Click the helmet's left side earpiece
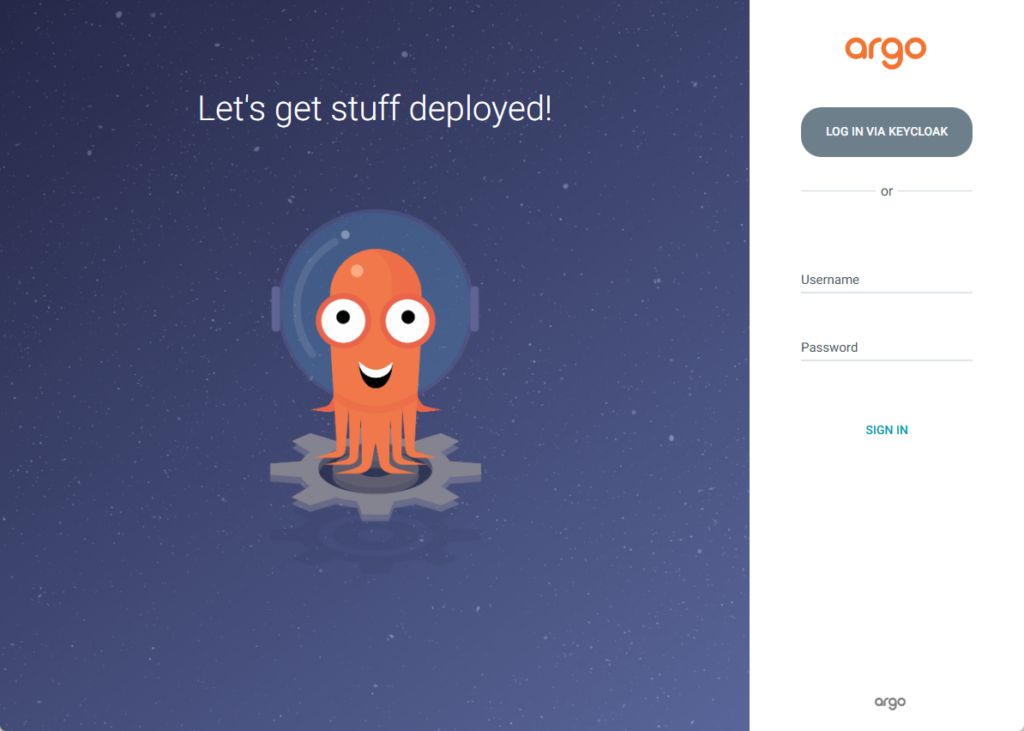Screen dimensions: 1024x731 [276, 309]
